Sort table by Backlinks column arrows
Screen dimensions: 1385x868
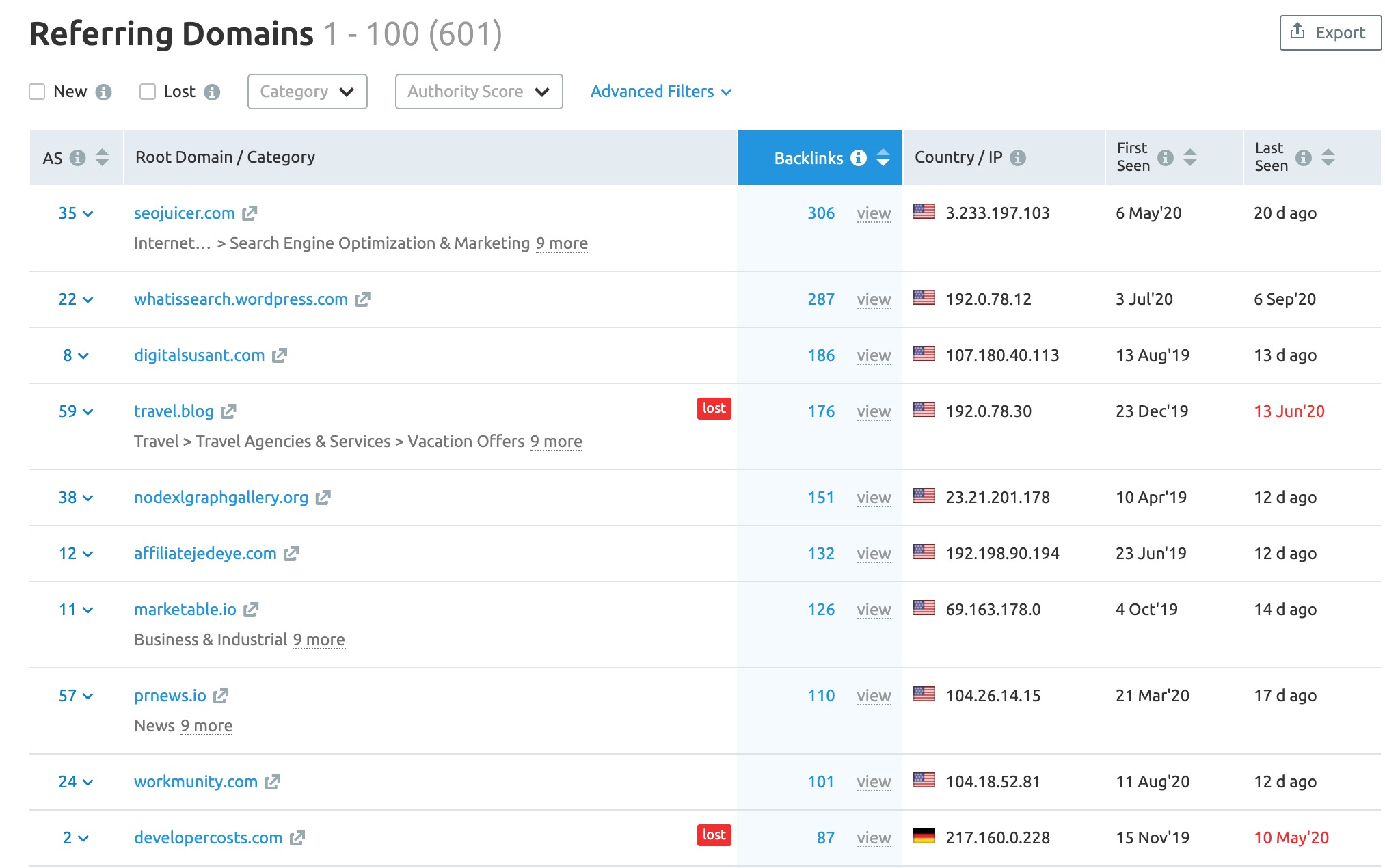coord(883,158)
